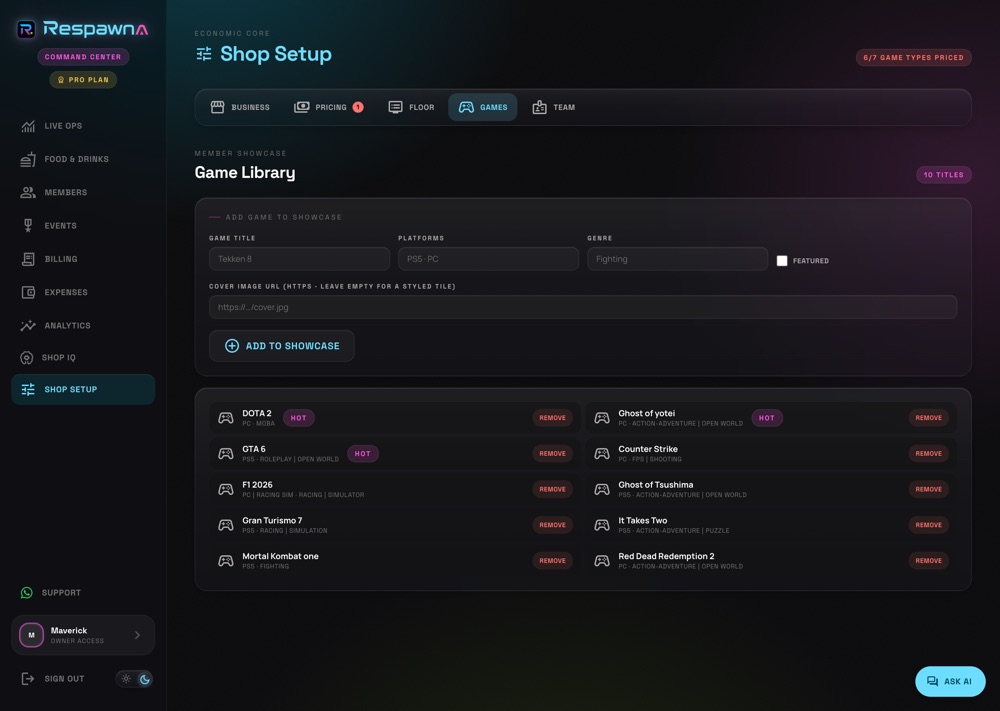Viewport: 1000px width, 711px height.
Task: Click GTA 6 HOT badge
Action: [x=363, y=454]
